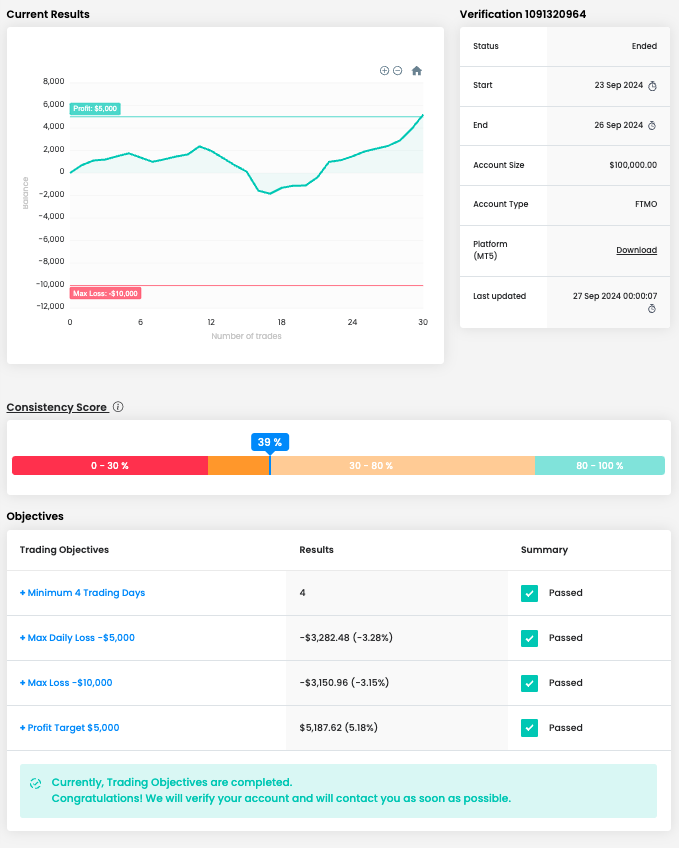Image resolution: width=679 pixels, height=848 pixels.
Task: Click clock icon under Last updated time
Action: [x=652, y=309]
